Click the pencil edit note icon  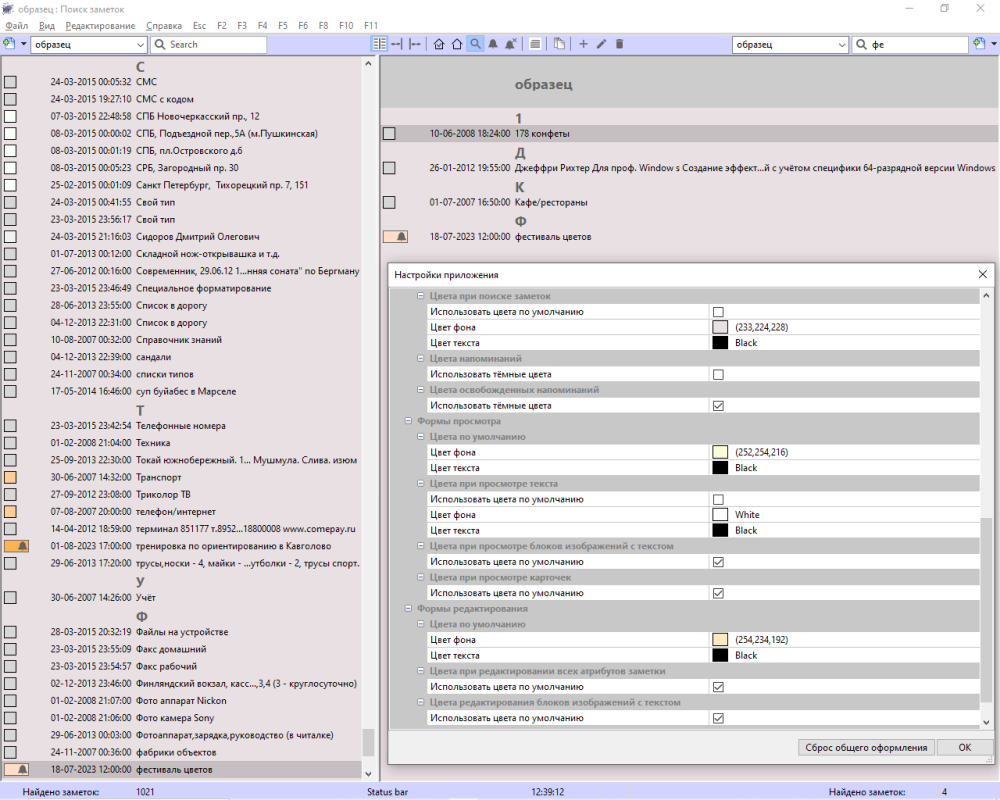601,44
